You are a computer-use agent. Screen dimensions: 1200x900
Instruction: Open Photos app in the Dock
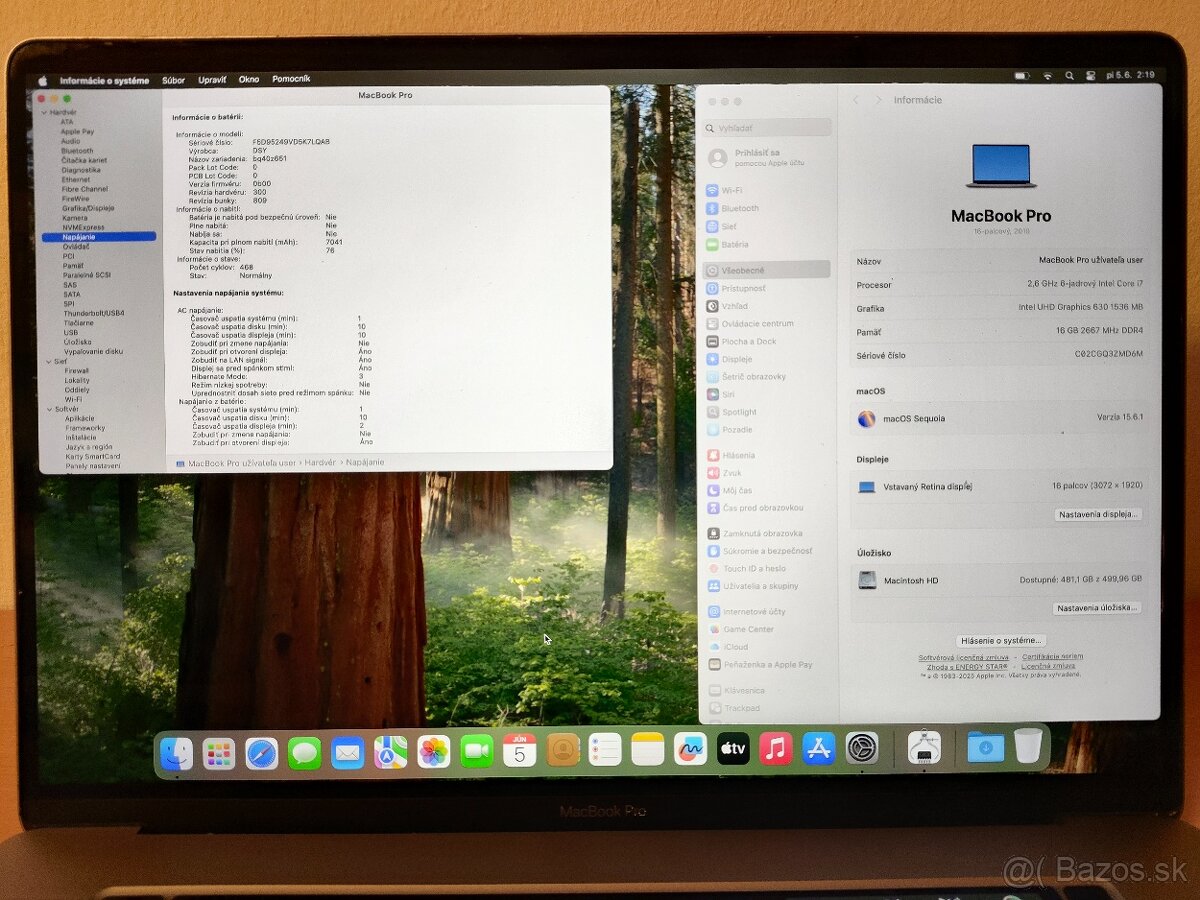[434, 752]
